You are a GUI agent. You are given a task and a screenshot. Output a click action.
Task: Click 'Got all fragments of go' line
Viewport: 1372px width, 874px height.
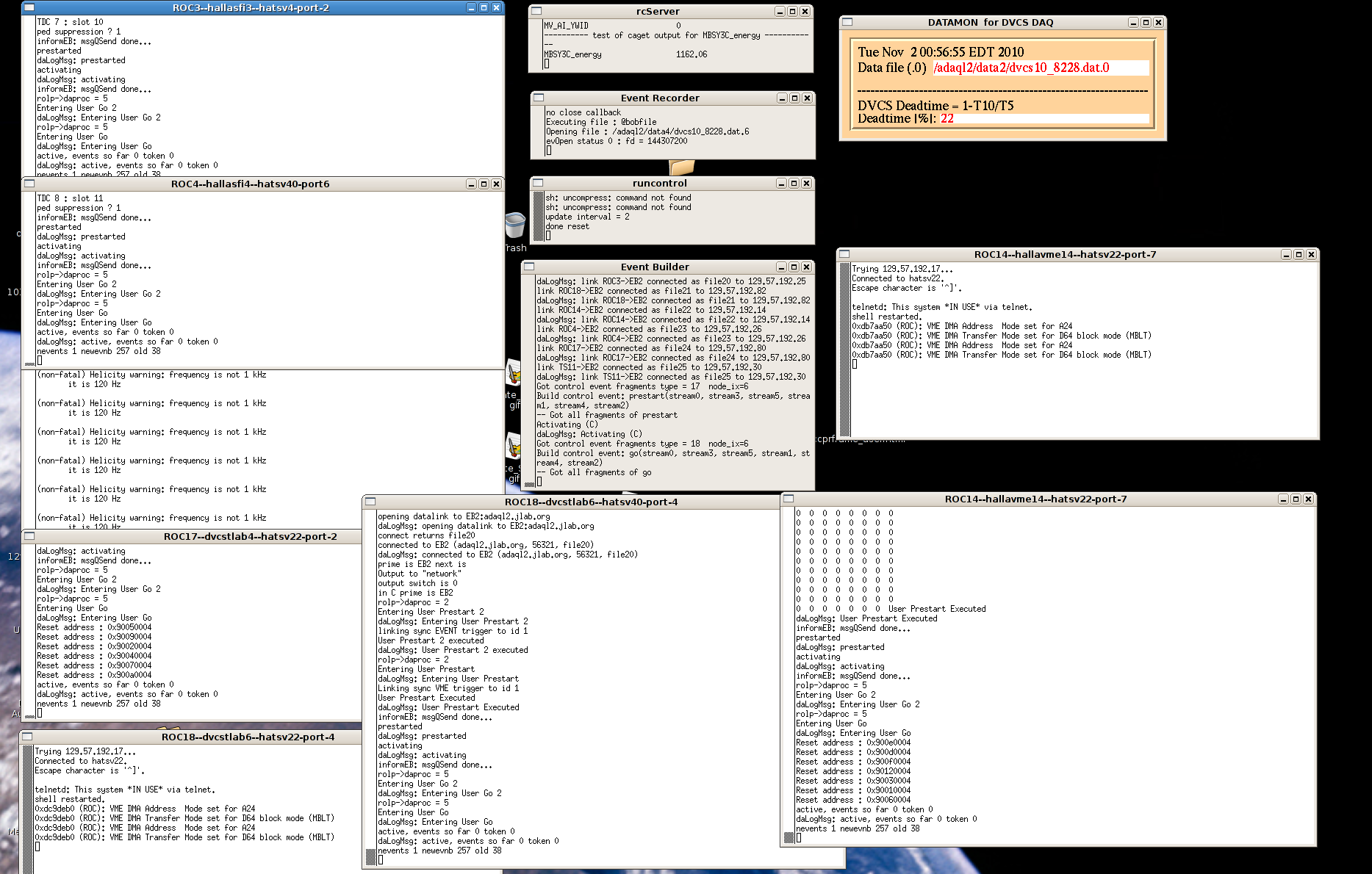tap(594, 472)
